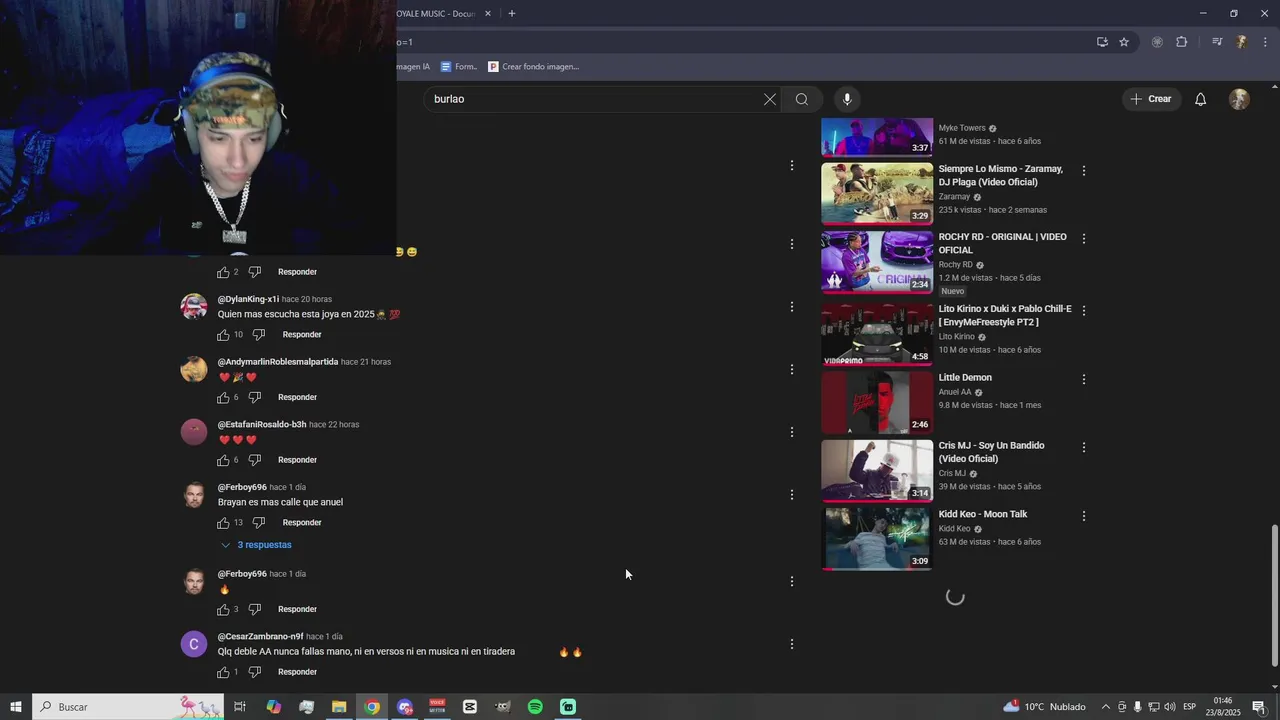Open File Explorer from taskbar
The height and width of the screenshot is (720, 1280).
tap(339, 707)
